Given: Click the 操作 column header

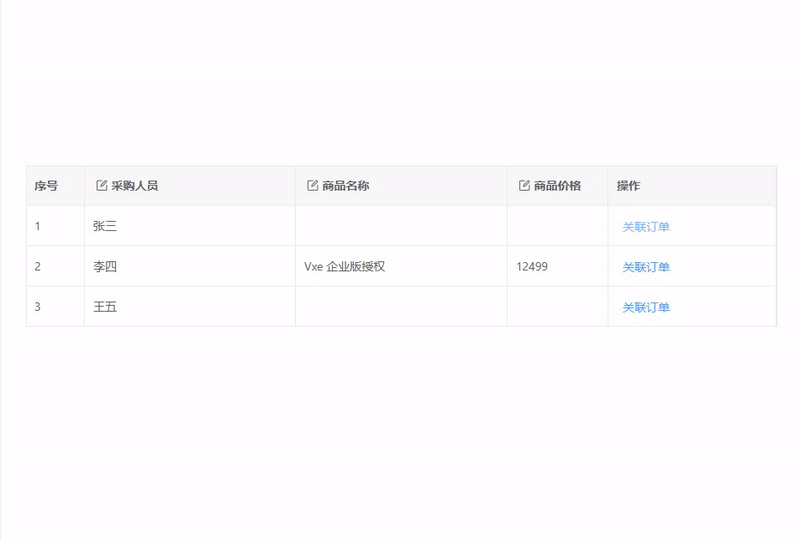Looking at the screenshot, I should (x=628, y=186).
